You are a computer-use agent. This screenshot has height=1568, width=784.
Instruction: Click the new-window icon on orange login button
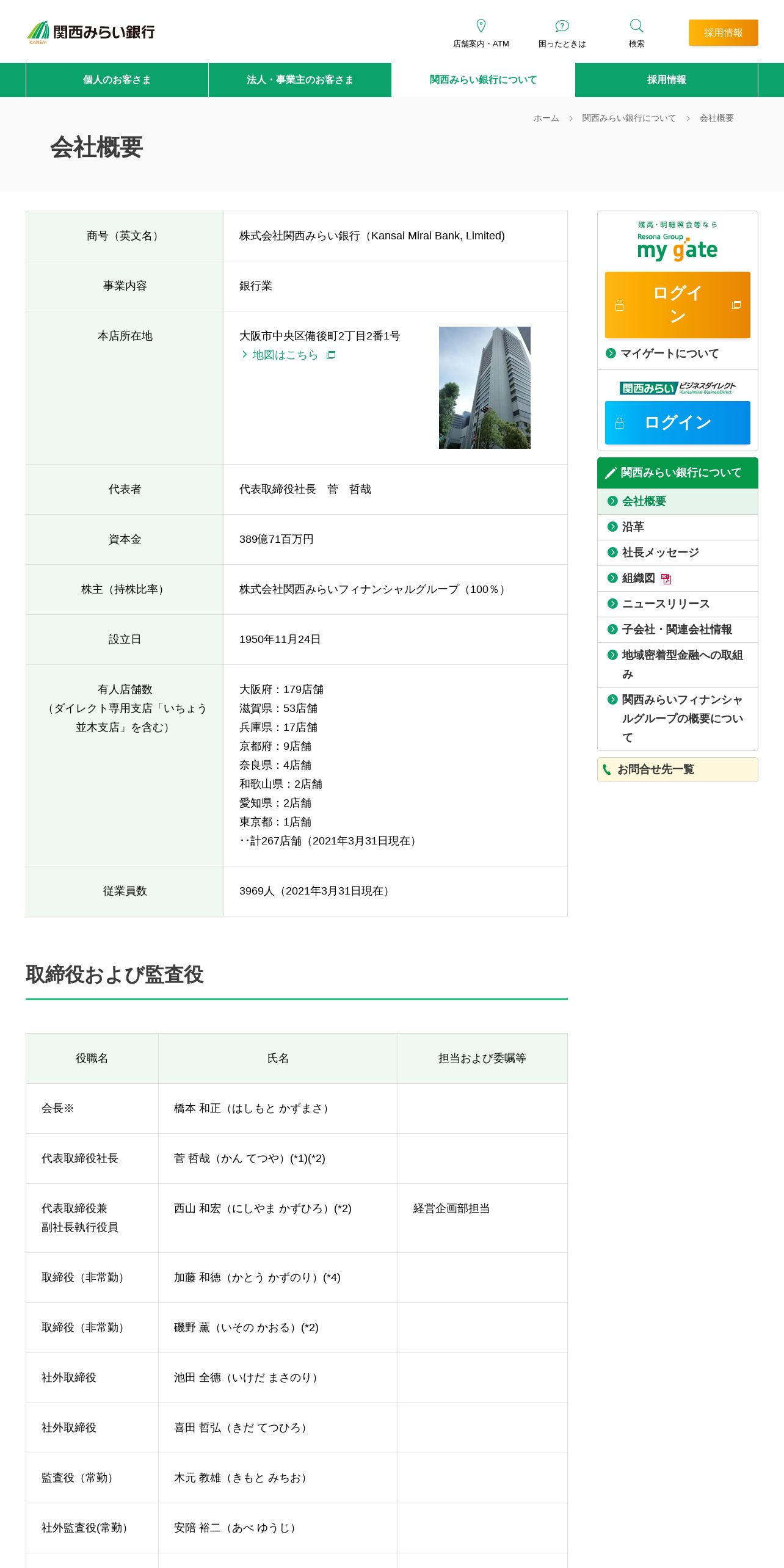click(x=736, y=305)
